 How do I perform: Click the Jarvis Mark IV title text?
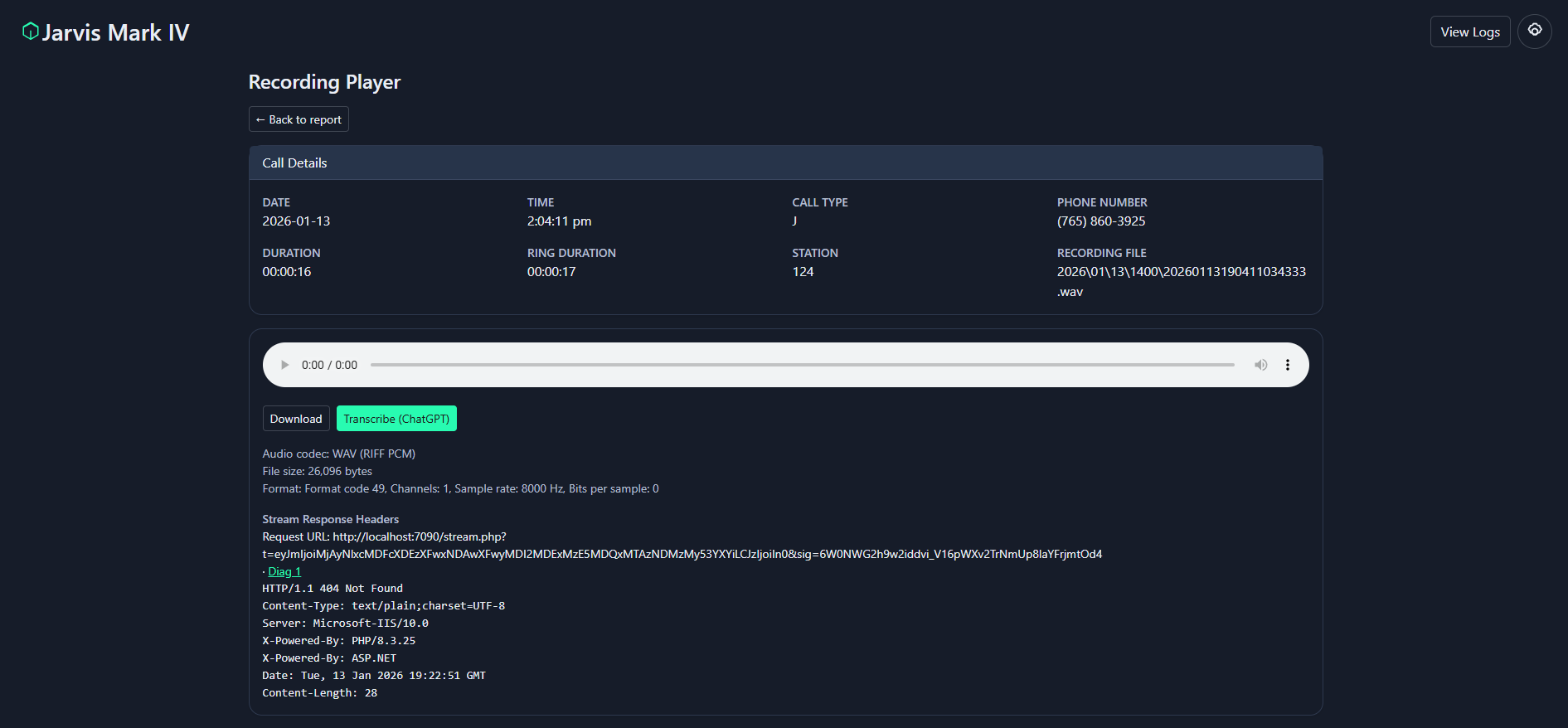click(115, 32)
